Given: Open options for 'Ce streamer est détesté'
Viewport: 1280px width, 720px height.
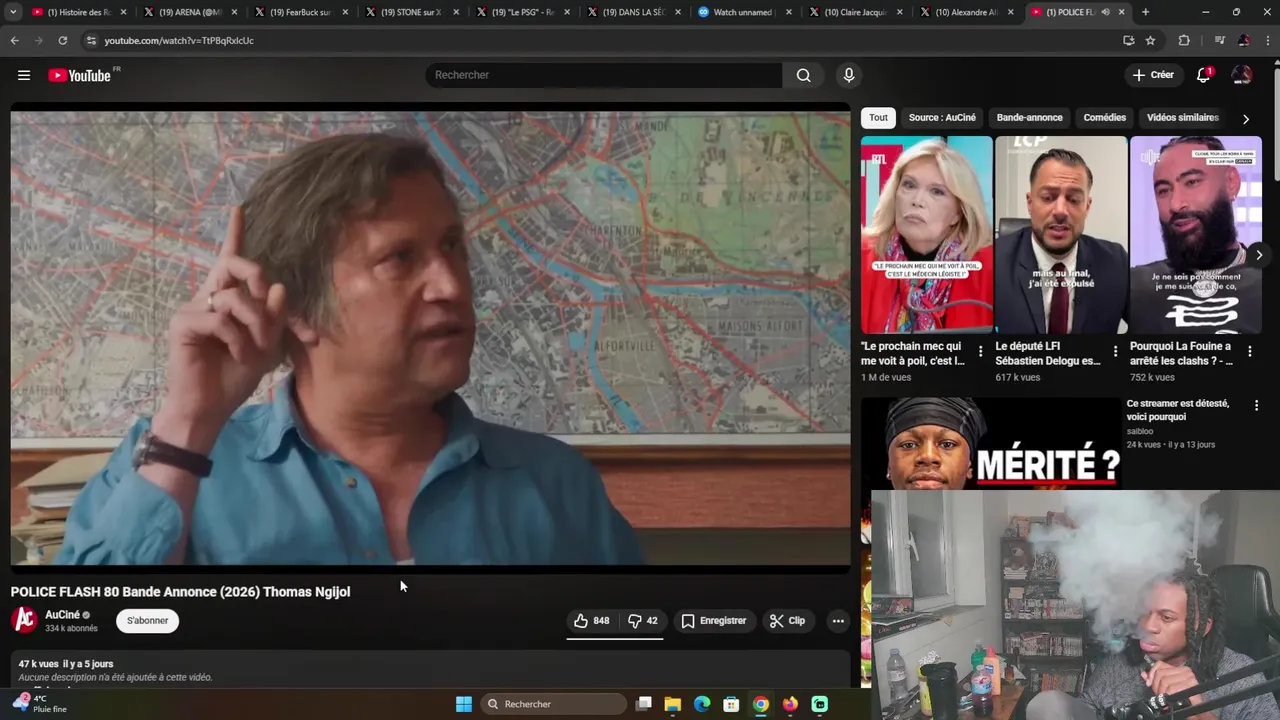Looking at the screenshot, I should point(1256,405).
